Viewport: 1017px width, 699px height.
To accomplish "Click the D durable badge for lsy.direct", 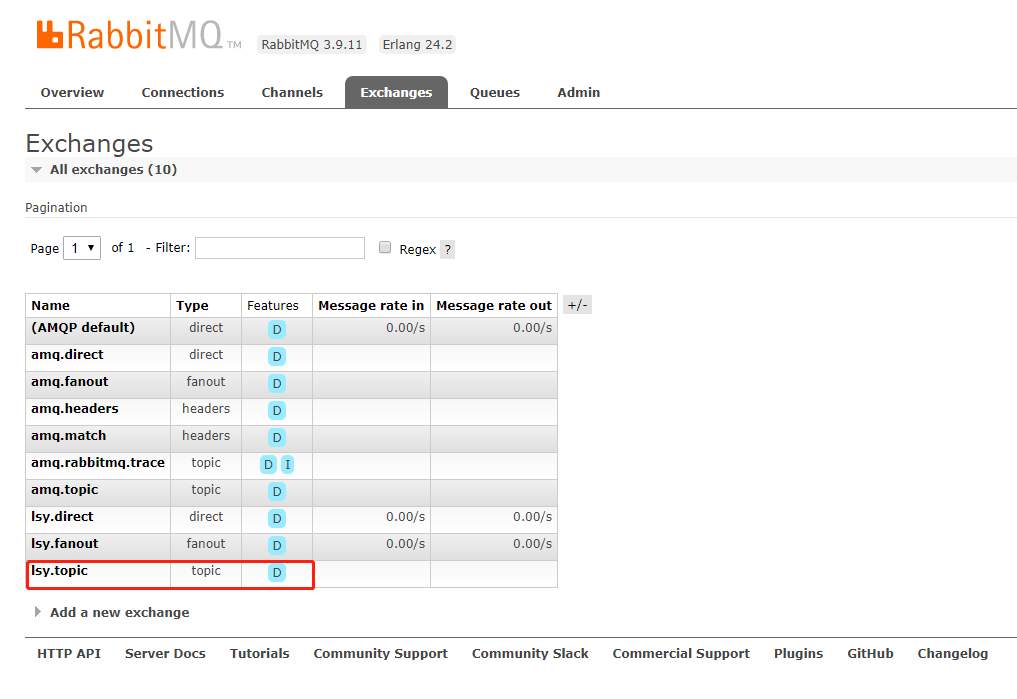I will [x=277, y=519].
